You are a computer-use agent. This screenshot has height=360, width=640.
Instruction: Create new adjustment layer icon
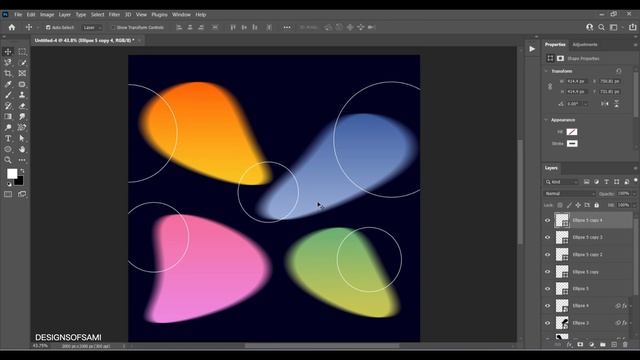point(591,345)
